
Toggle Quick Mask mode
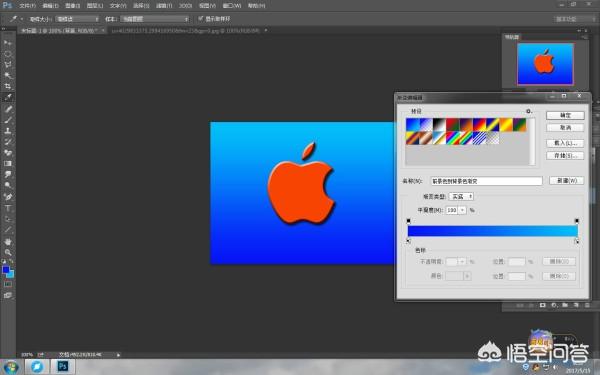pos(8,284)
